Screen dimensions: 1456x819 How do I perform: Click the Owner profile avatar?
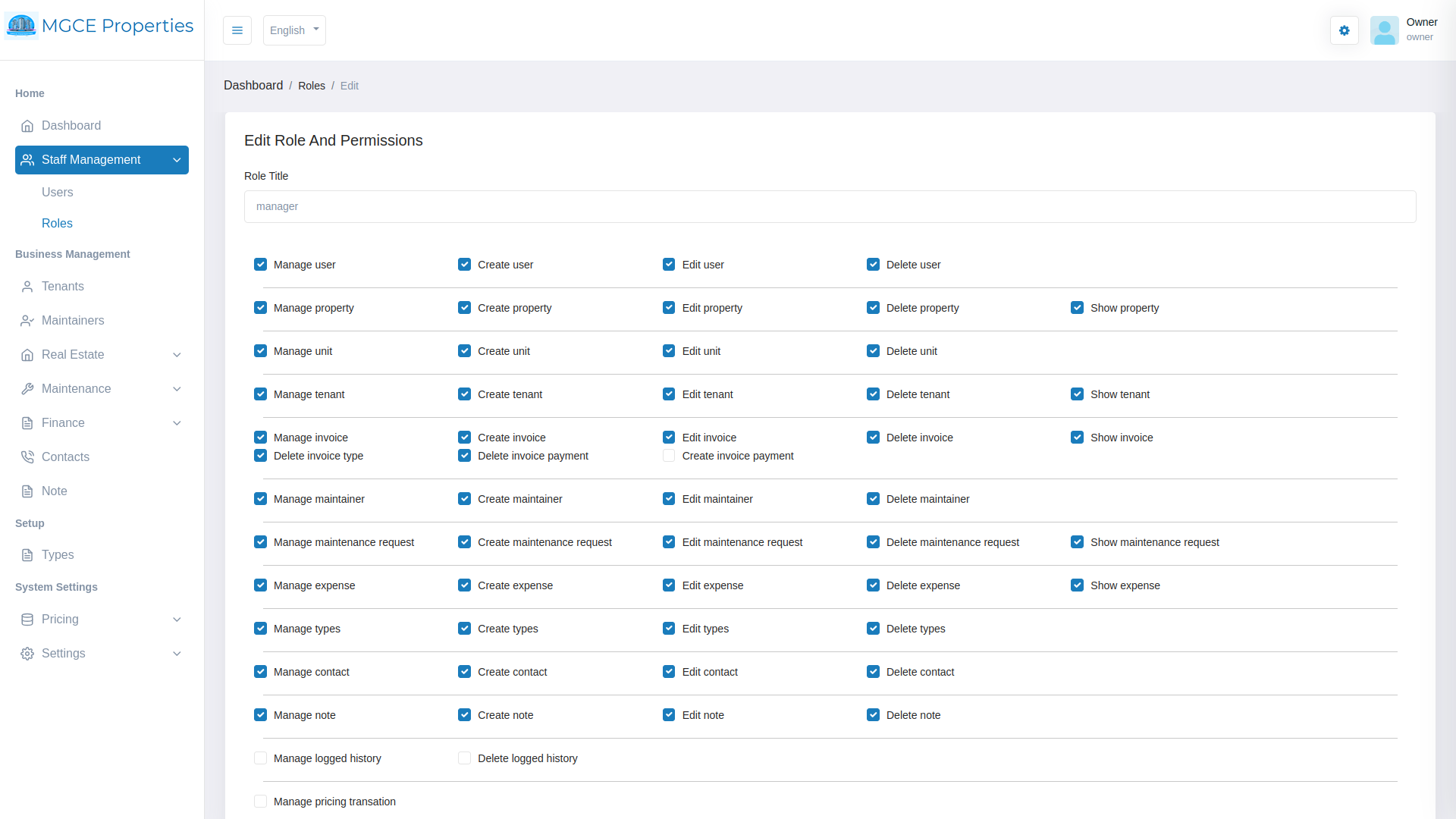pyautogui.click(x=1384, y=30)
